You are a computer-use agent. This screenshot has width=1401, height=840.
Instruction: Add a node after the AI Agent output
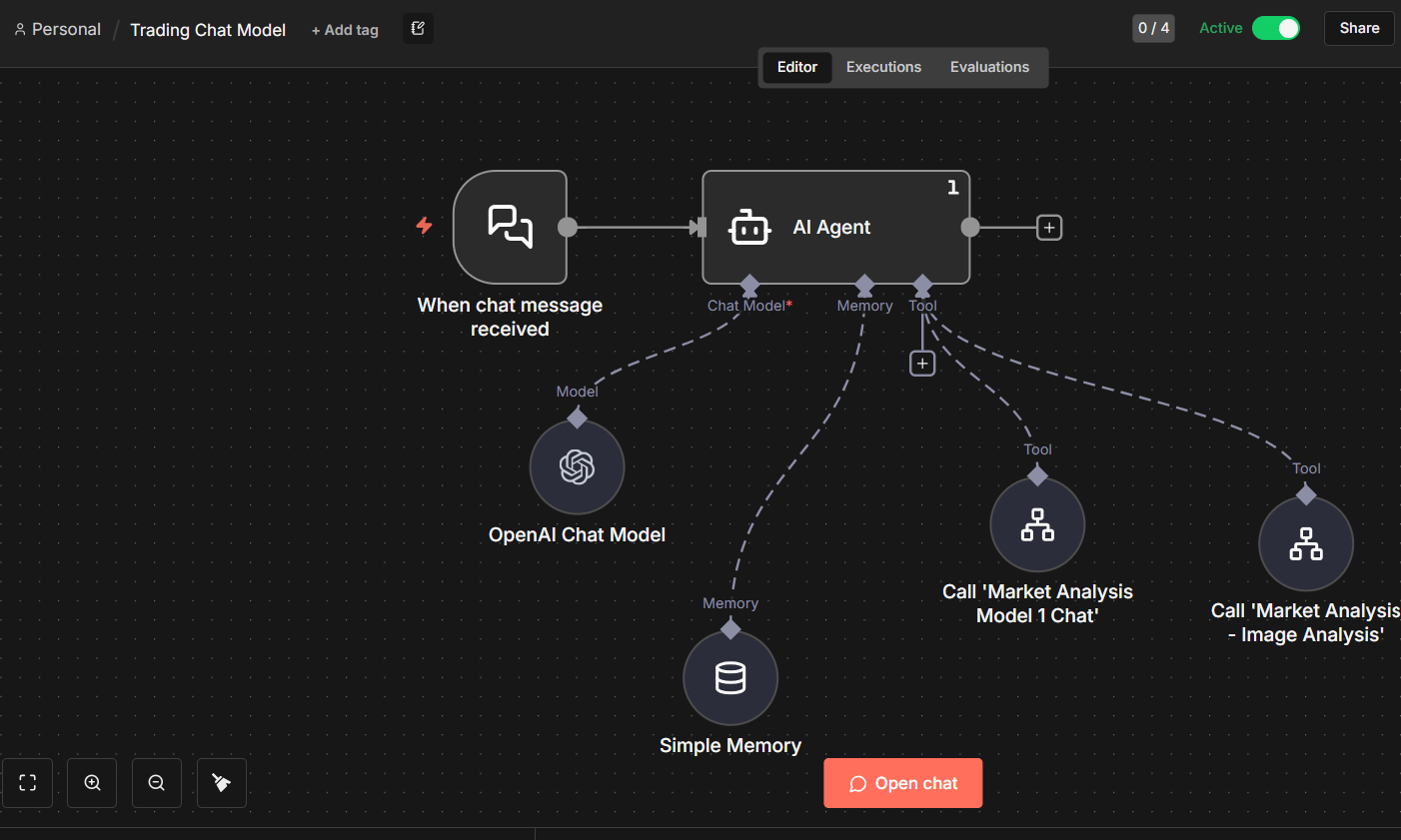(x=1048, y=227)
